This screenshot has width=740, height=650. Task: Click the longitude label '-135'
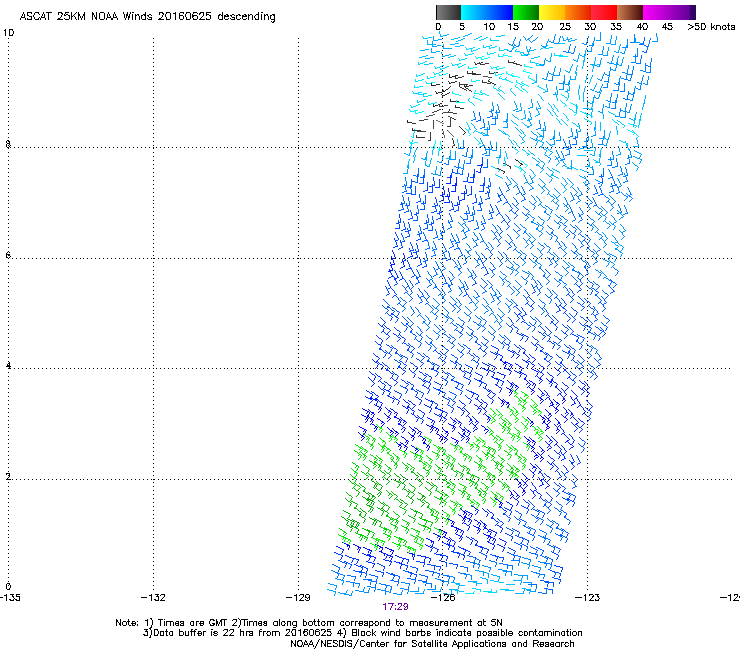(10, 598)
